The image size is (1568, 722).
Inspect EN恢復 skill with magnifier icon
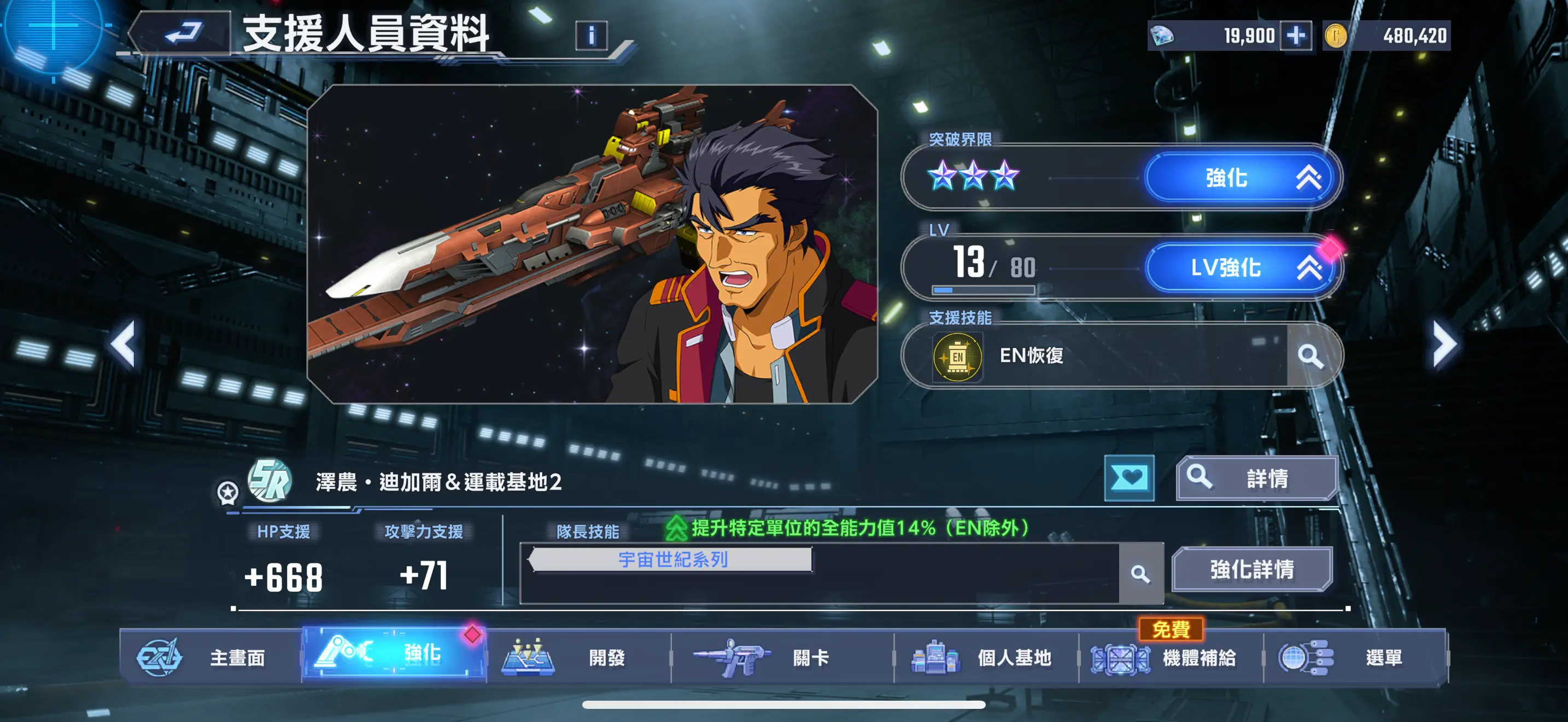1310,356
